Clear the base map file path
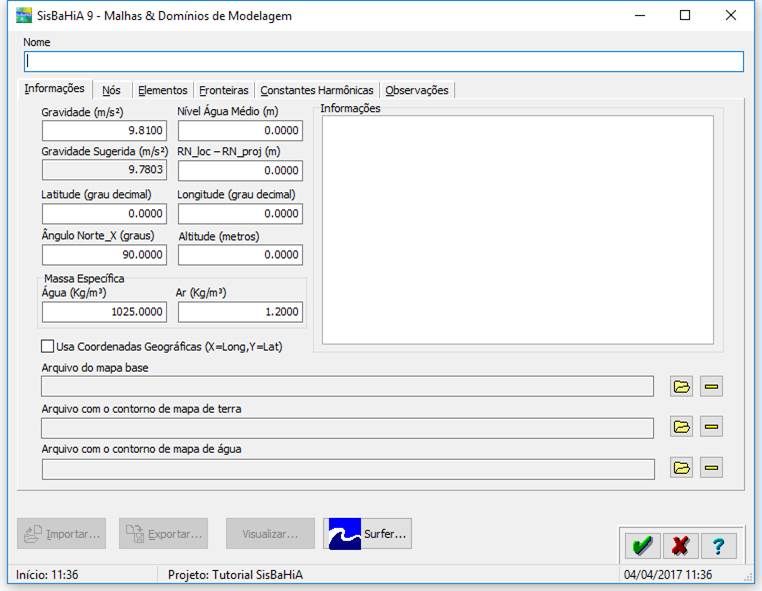This screenshot has height=591, width=762. 711,386
